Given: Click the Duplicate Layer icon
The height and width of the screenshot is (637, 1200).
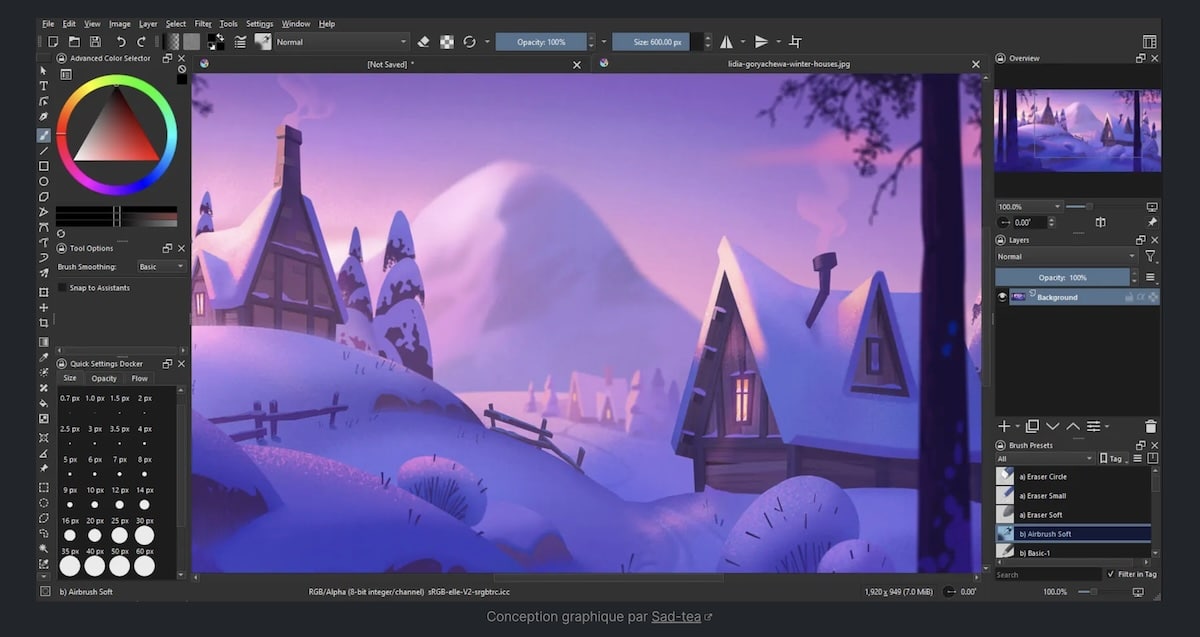Looking at the screenshot, I should tap(1032, 426).
